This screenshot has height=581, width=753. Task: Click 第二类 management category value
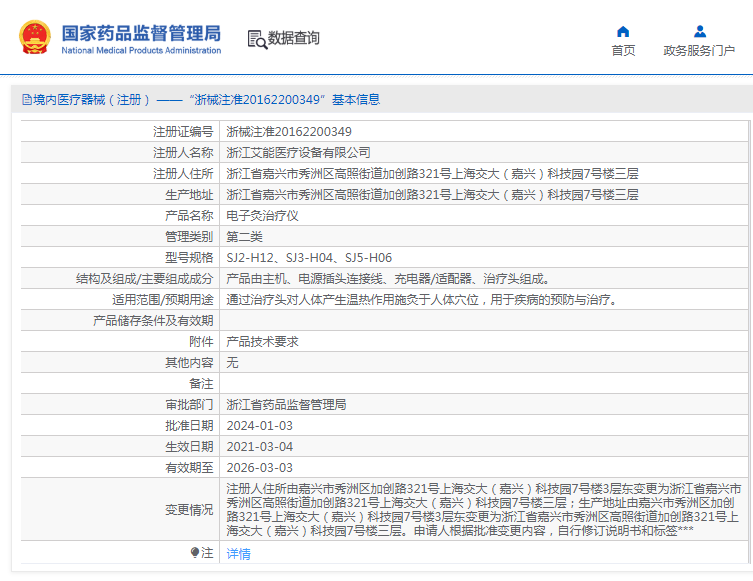244,237
